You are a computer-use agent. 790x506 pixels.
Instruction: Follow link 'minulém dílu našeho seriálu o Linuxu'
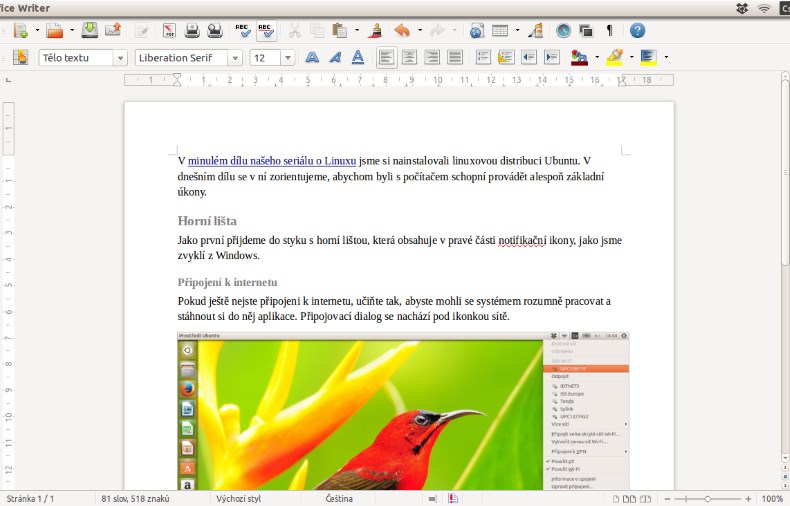point(272,161)
